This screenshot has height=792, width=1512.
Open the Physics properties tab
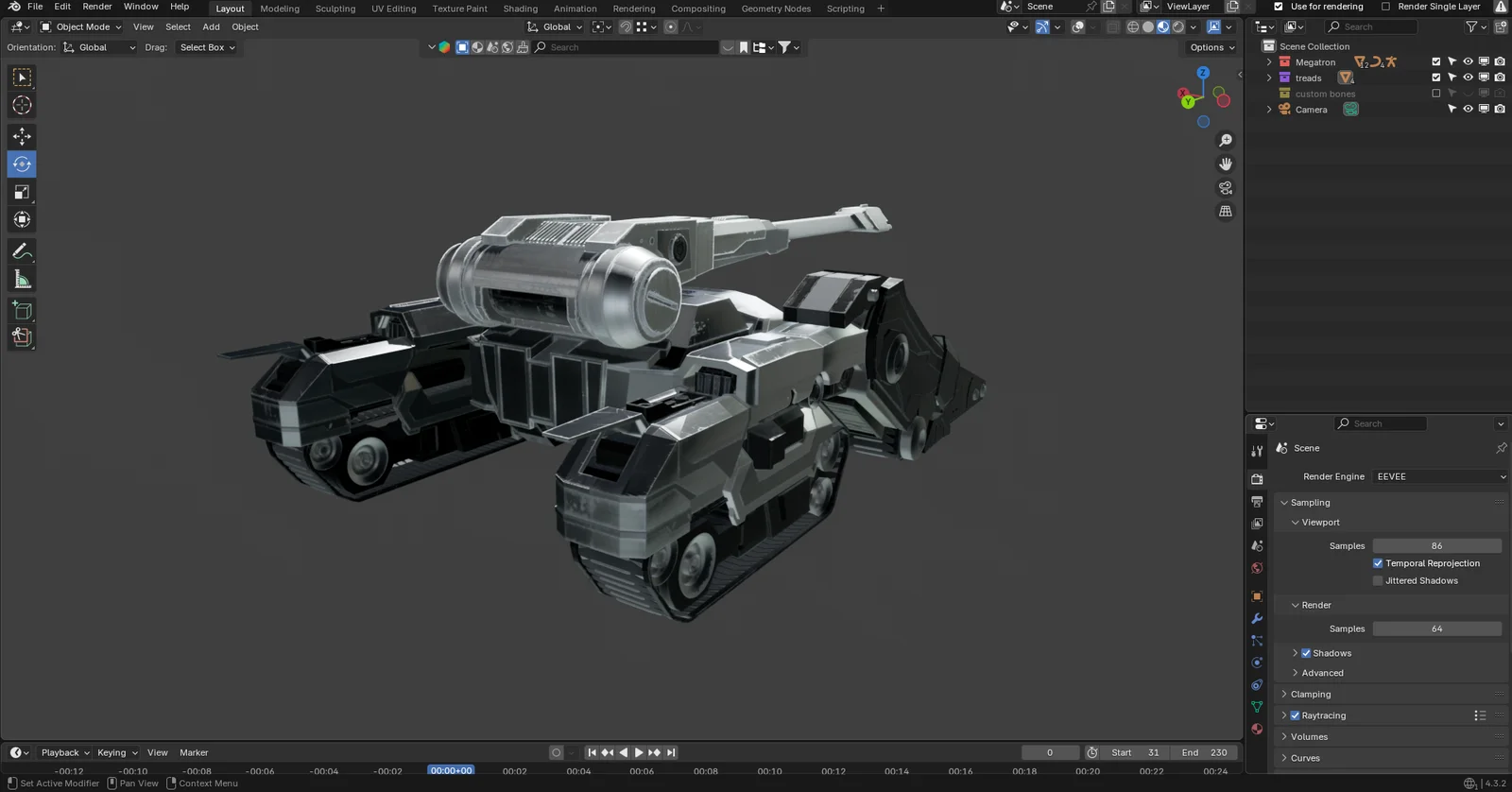coord(1257,663)
